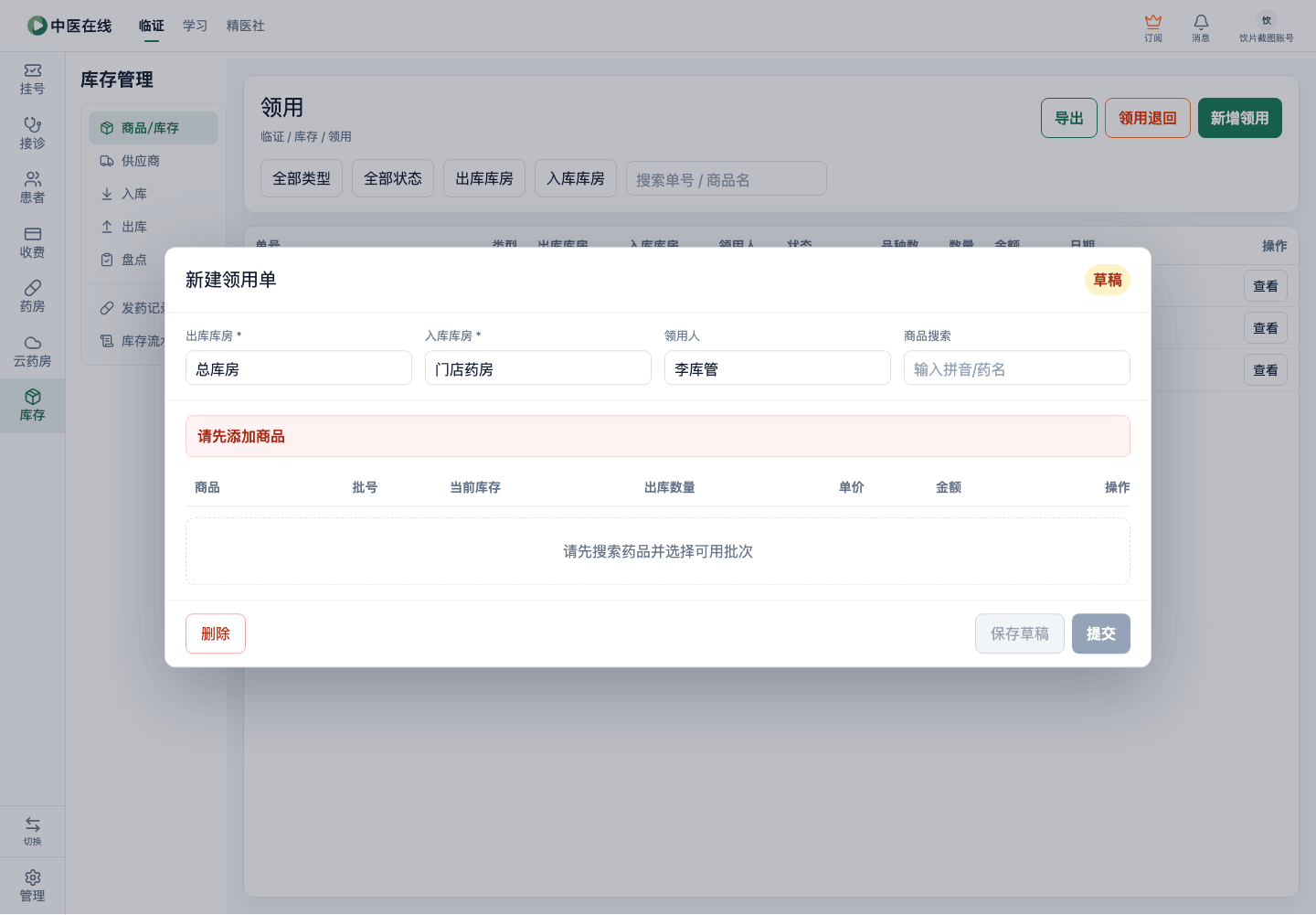Click the 中医在线 logo icon
Screen dimensions: 1316x915
[x=37, y=26]
